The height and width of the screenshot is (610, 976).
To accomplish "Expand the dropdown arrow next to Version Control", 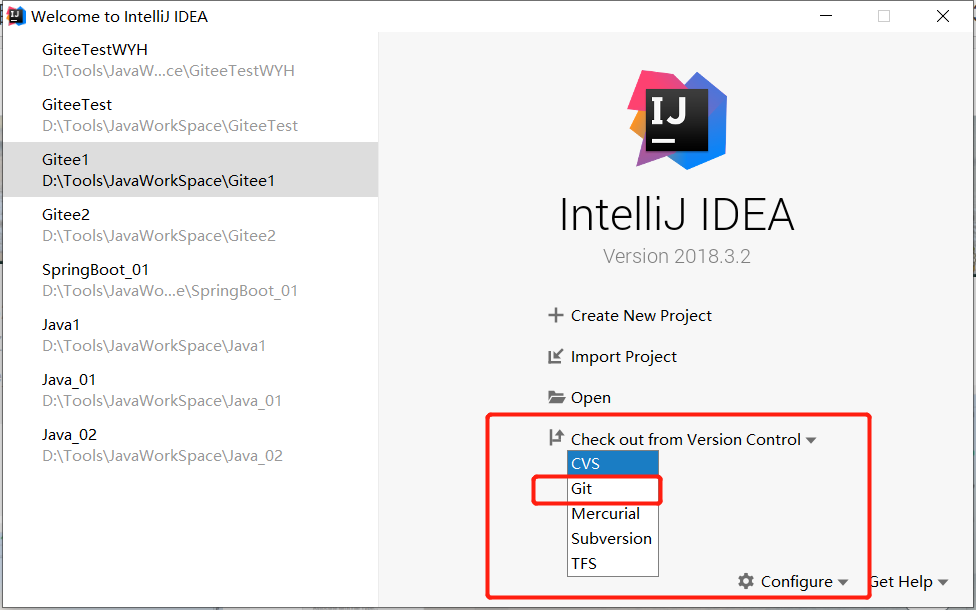I will coord(810,440).
